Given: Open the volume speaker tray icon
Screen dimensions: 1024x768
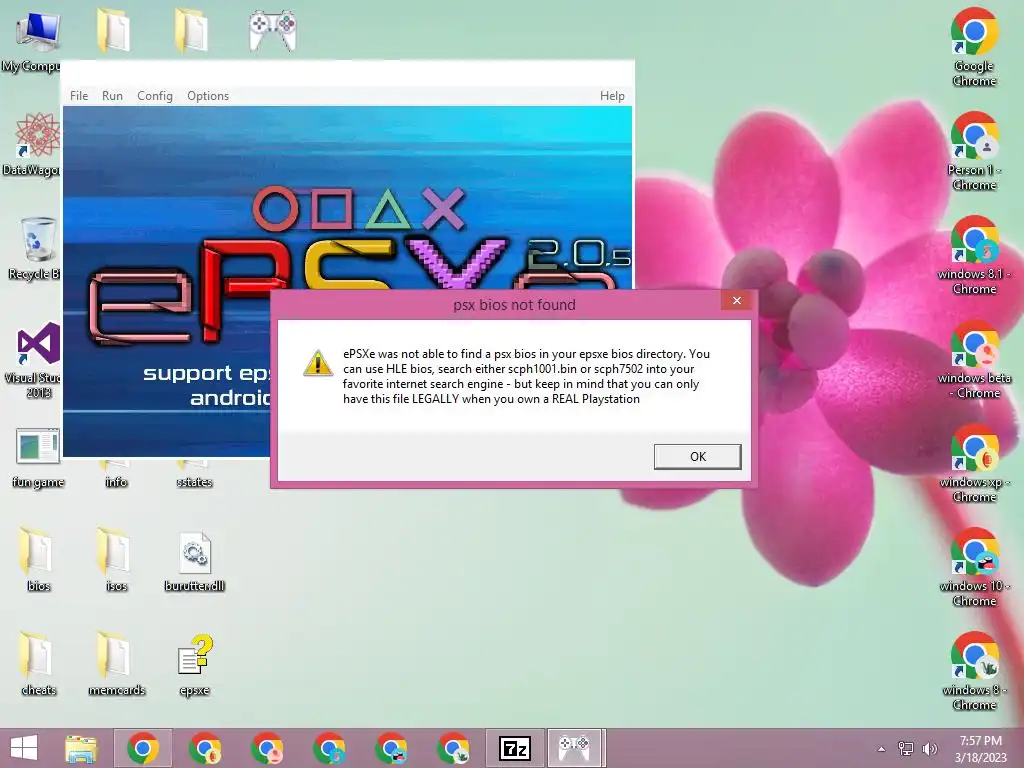Looking at the screenshot, I should coord(929,749).
